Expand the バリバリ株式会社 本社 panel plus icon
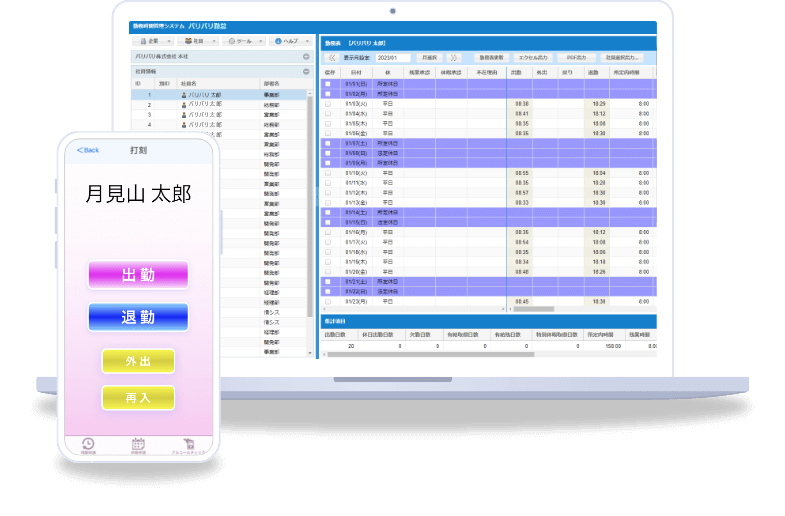The width and height of the screenshot is (785, 516). pyautogui.click(x=306, y=57)
